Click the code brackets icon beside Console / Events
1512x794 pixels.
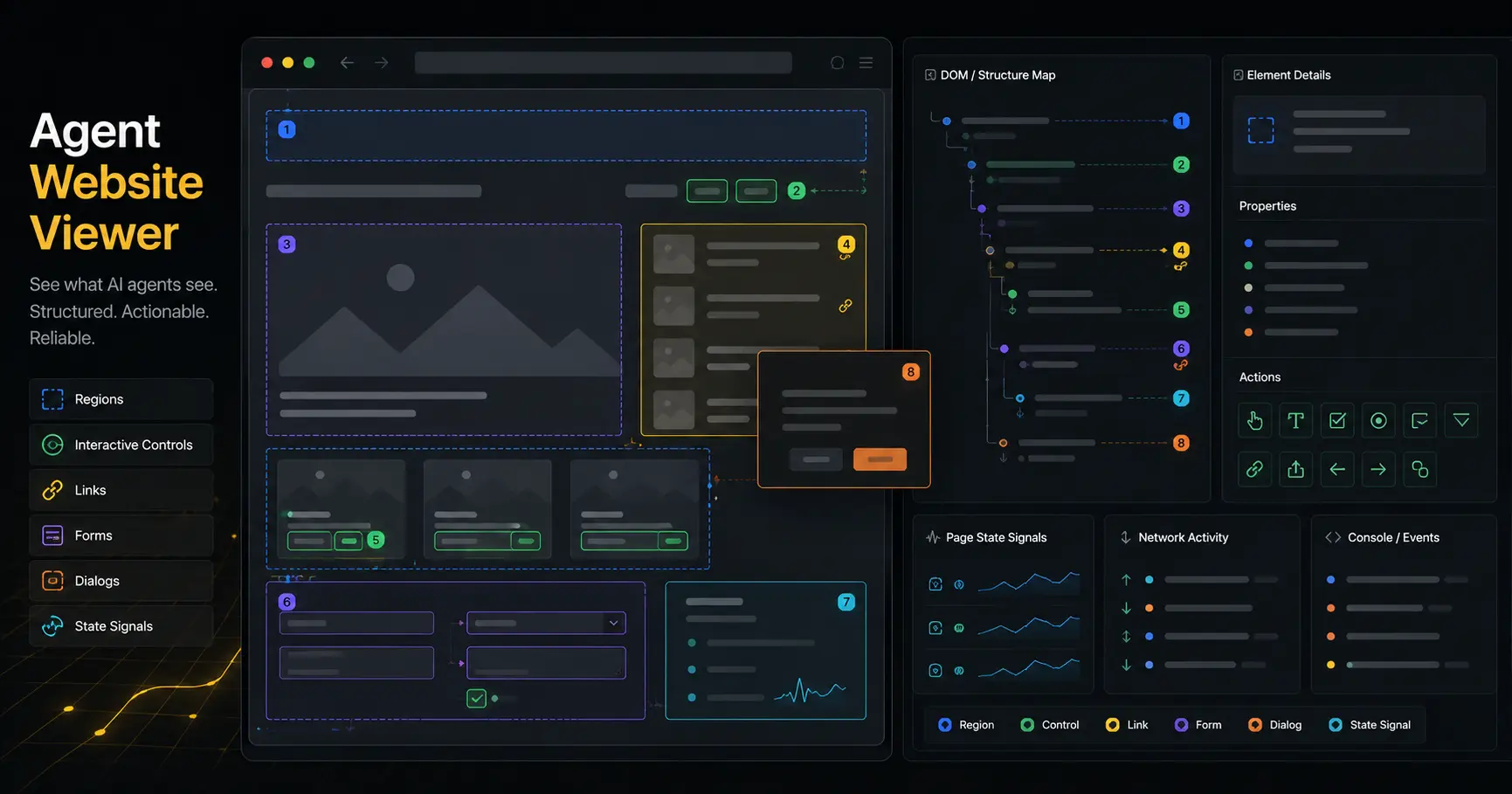[x=1333, y=538]
